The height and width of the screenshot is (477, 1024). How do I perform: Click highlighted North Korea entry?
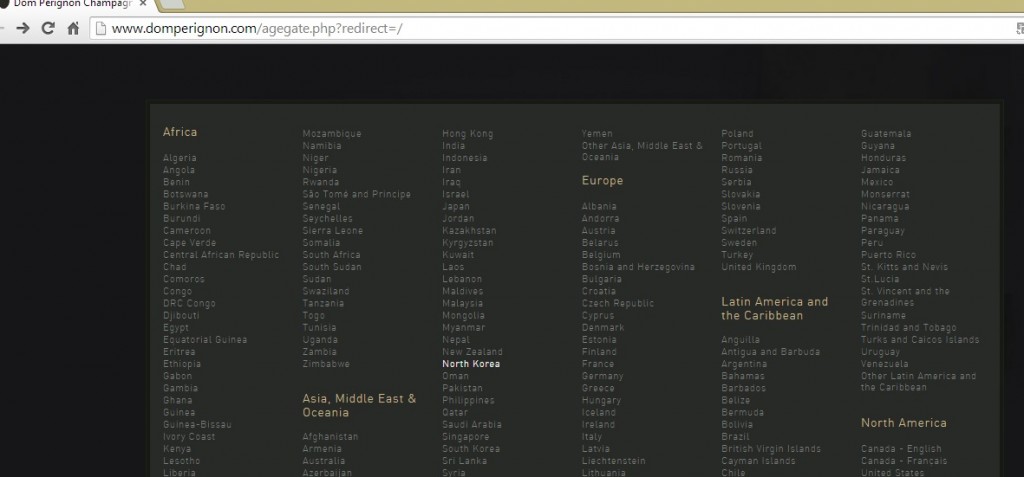point(471,364)
